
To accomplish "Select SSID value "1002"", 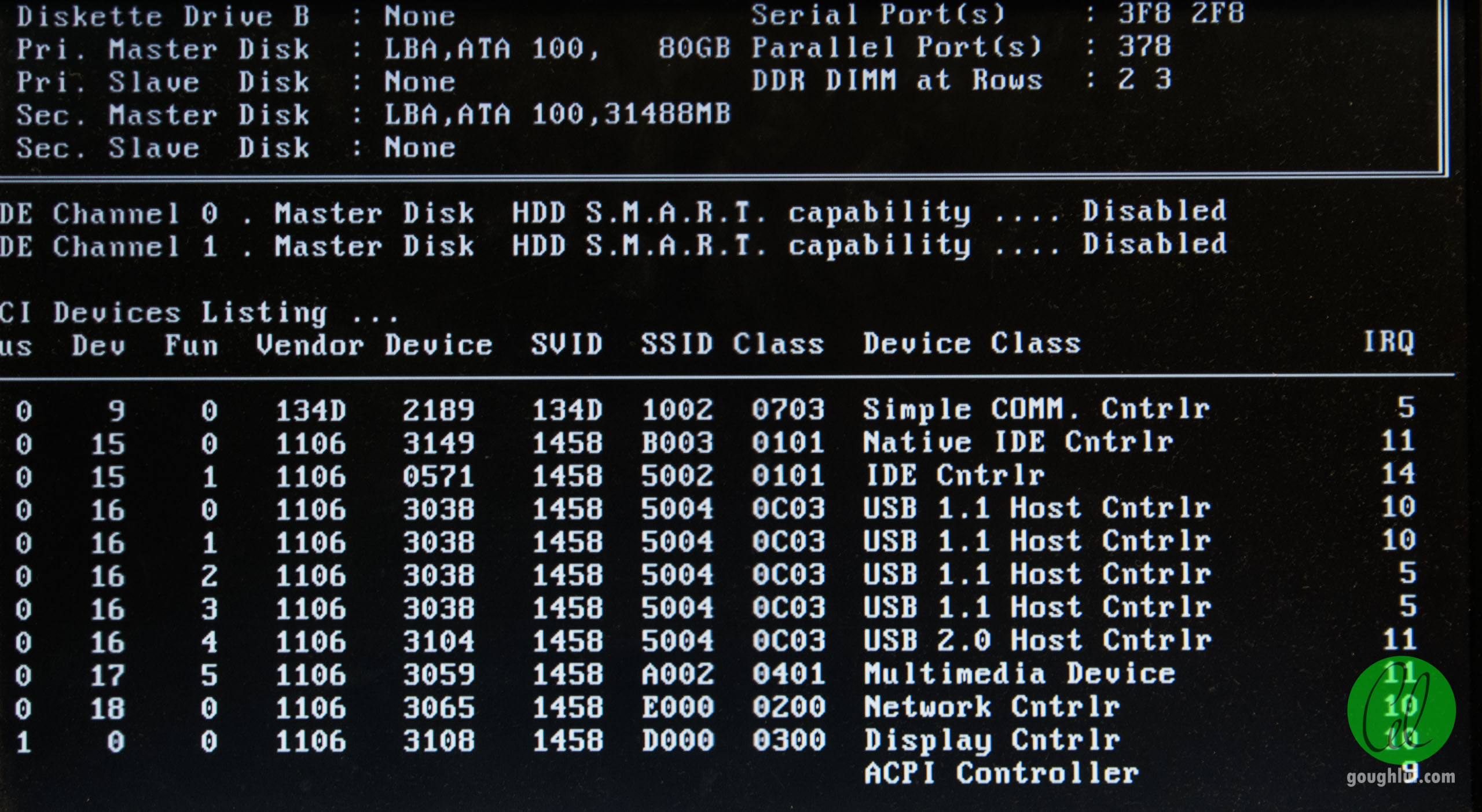I will pos(677,410).
